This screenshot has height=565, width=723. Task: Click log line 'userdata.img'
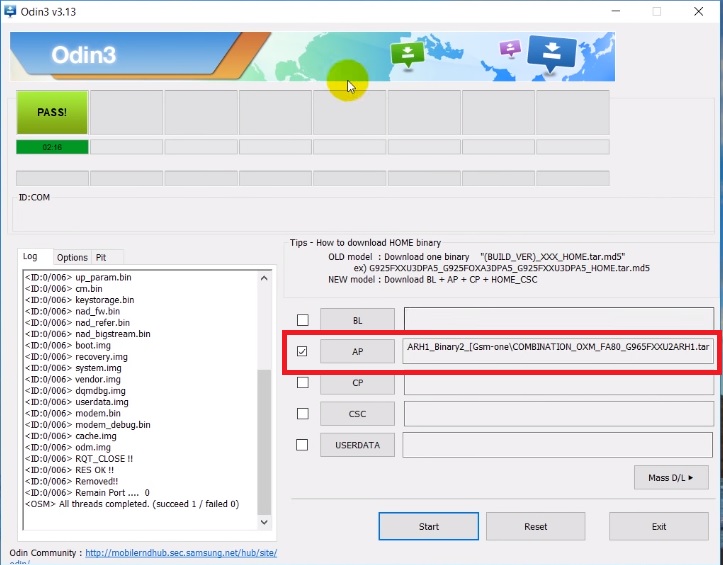point(77,402)
